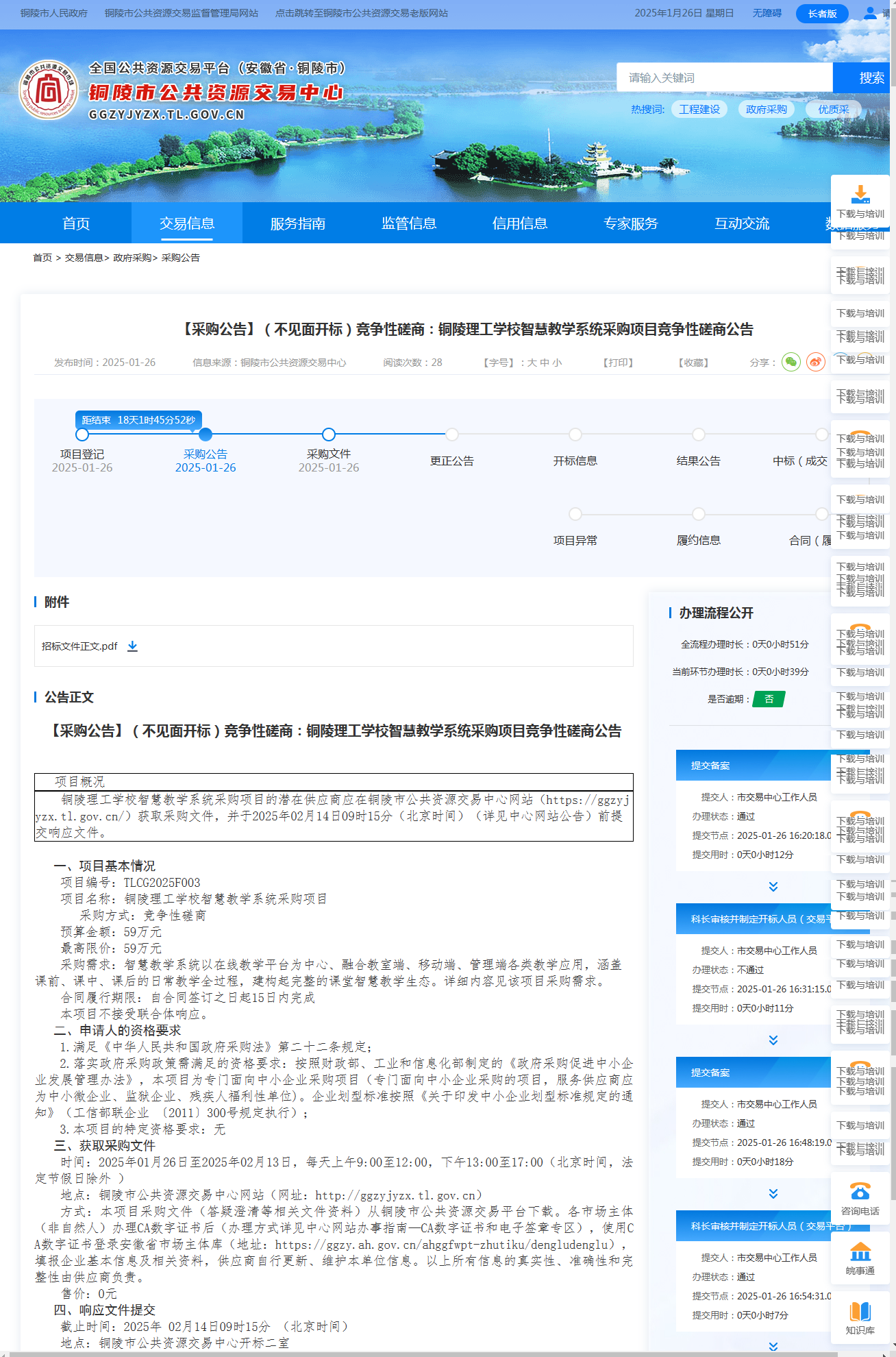Share via WeChat icon
This screenshot has height=1357, width=896.
(x=791, y=362)
